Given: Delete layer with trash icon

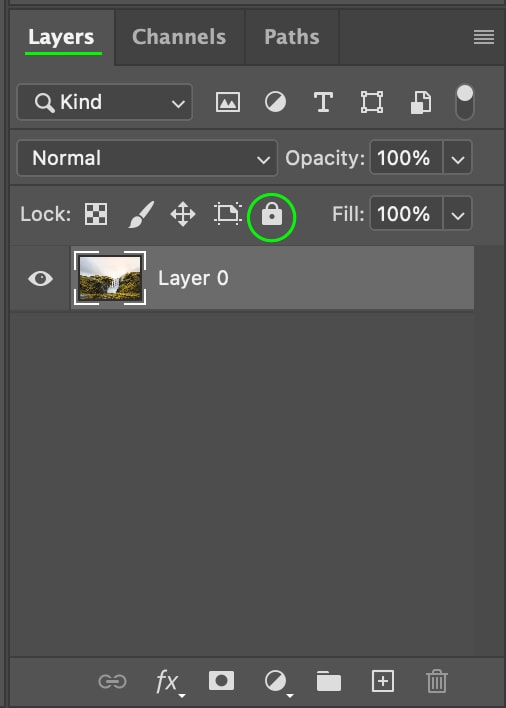Looking at the screenshot, I should [x=436, y=681].
